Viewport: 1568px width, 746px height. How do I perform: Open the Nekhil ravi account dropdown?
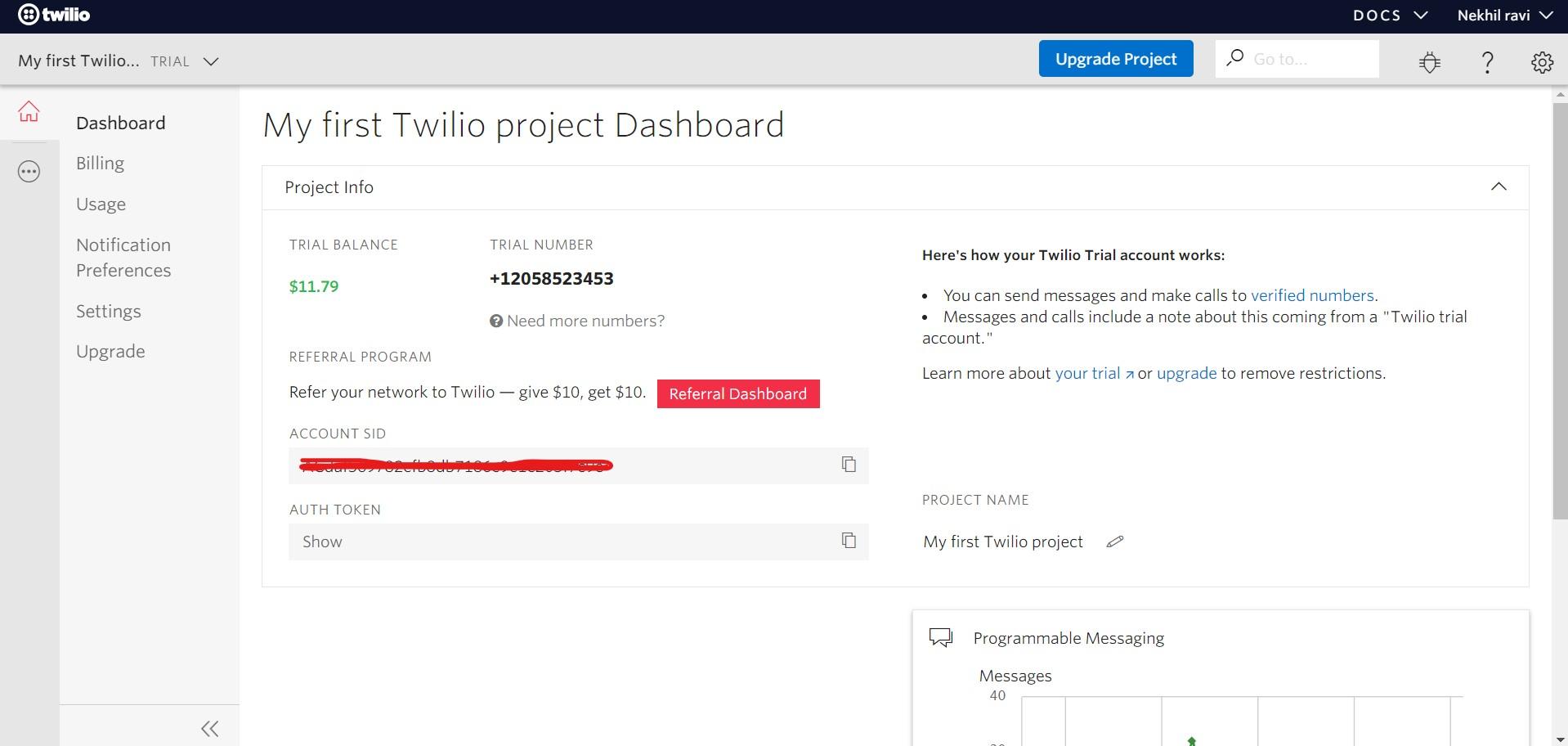click(x=1504, y=14)
